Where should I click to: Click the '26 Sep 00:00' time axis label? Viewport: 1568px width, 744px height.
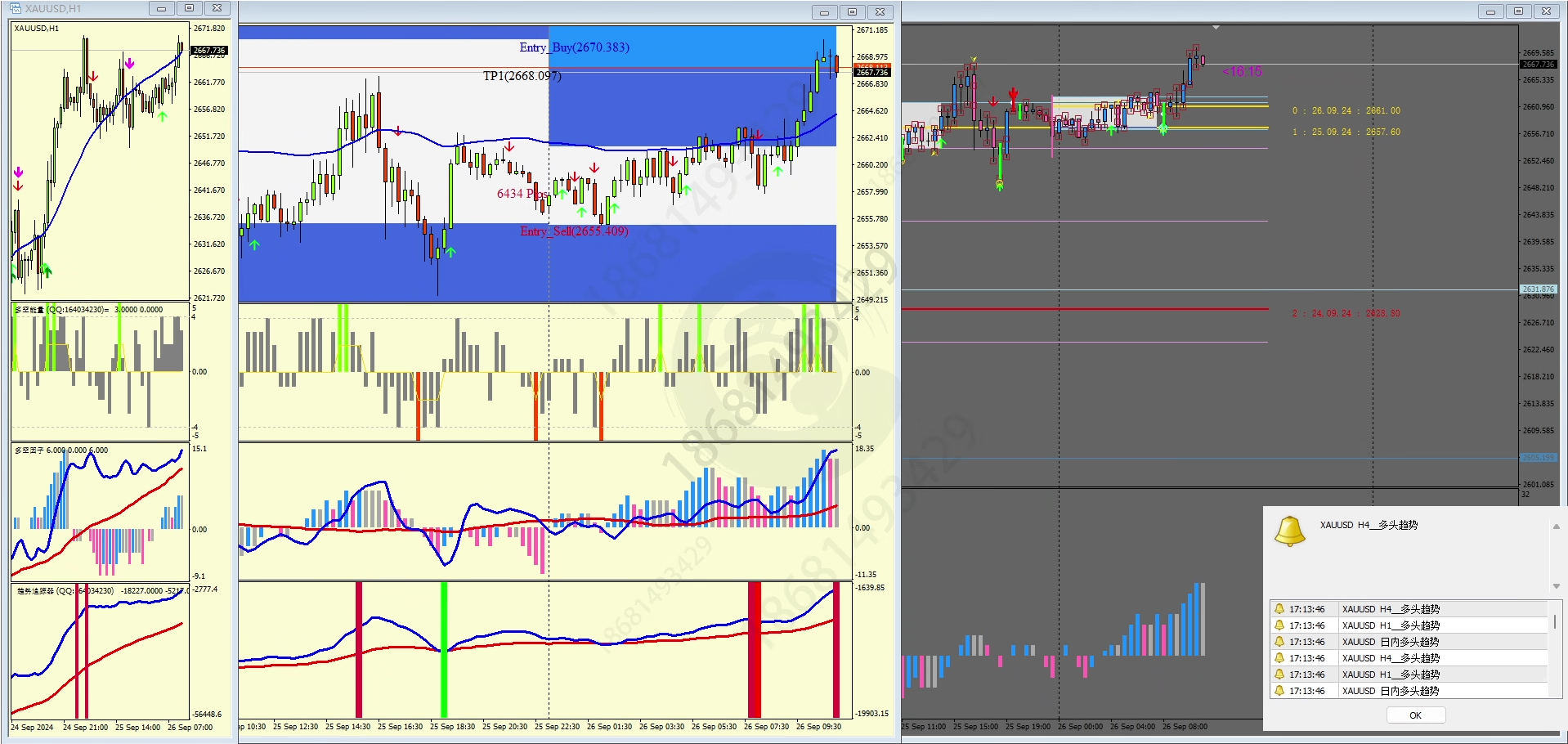click(1080, 726)
